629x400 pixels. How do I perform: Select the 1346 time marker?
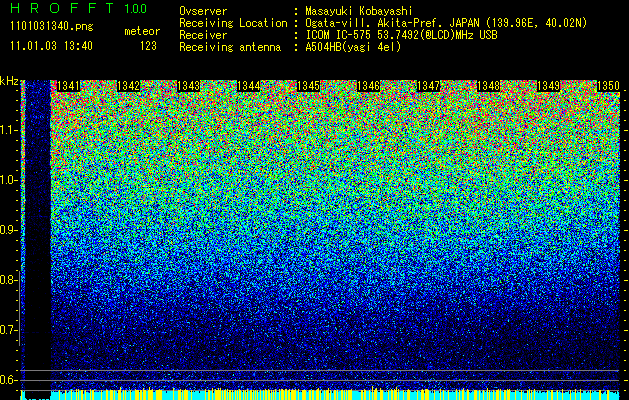[369, 86]
